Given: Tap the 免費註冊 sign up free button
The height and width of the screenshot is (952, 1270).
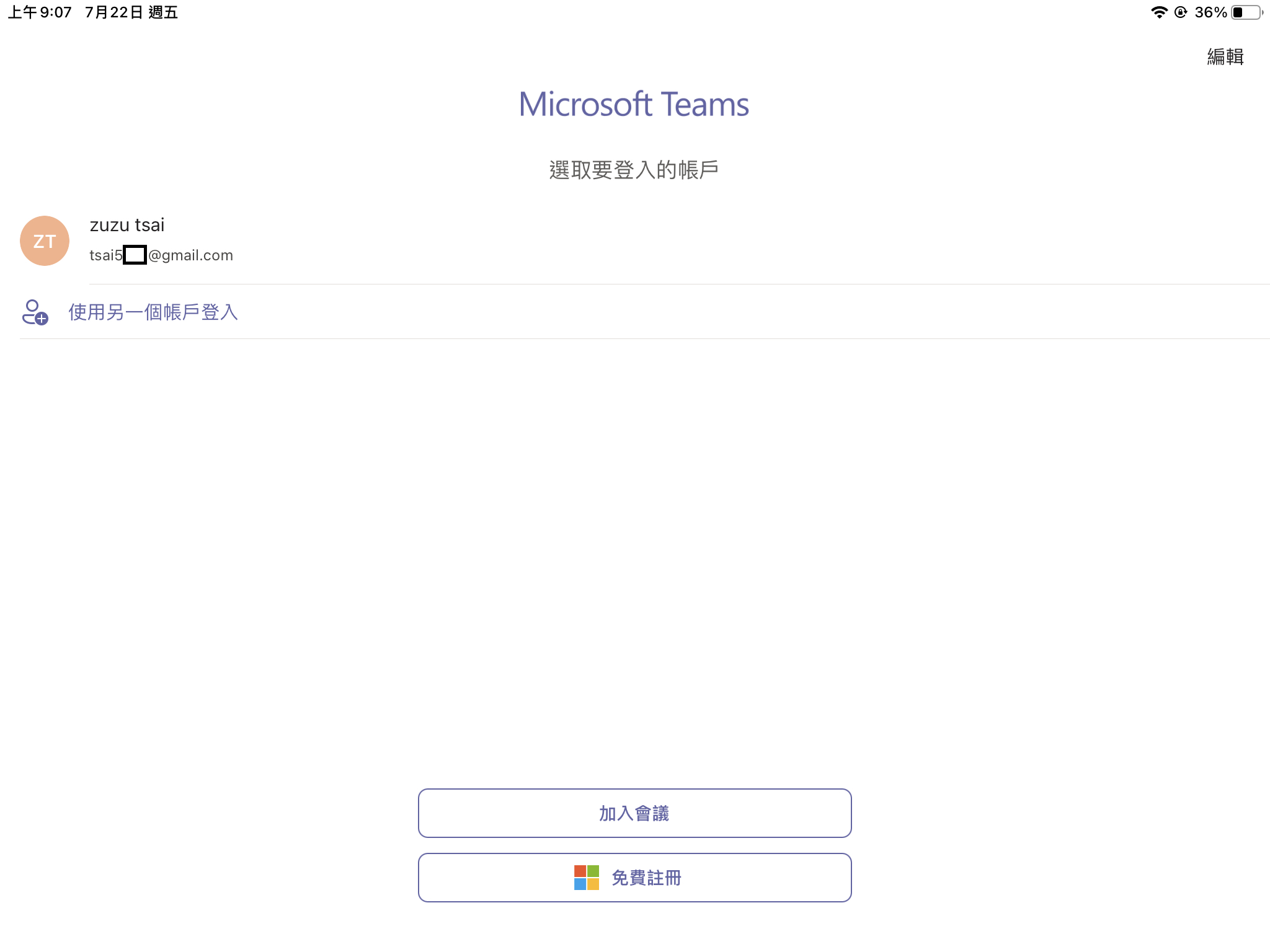Looking at the screenshot, I should point(634,878).
